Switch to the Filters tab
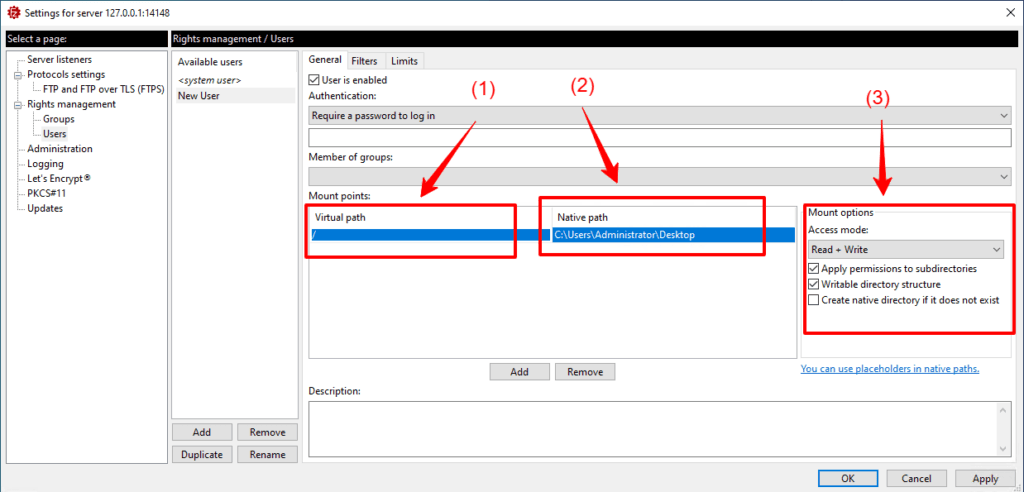The image size is (1024, 492). [x=364, y=61]
